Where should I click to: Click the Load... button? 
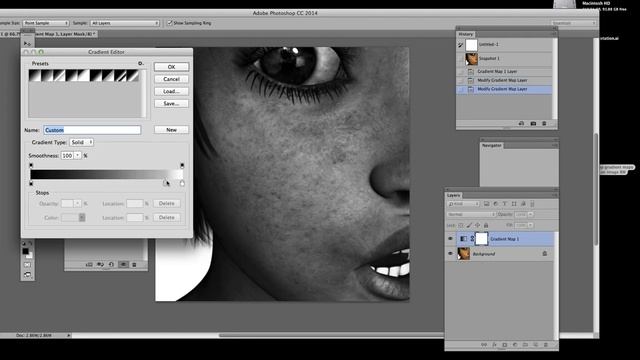pos(171,91)
